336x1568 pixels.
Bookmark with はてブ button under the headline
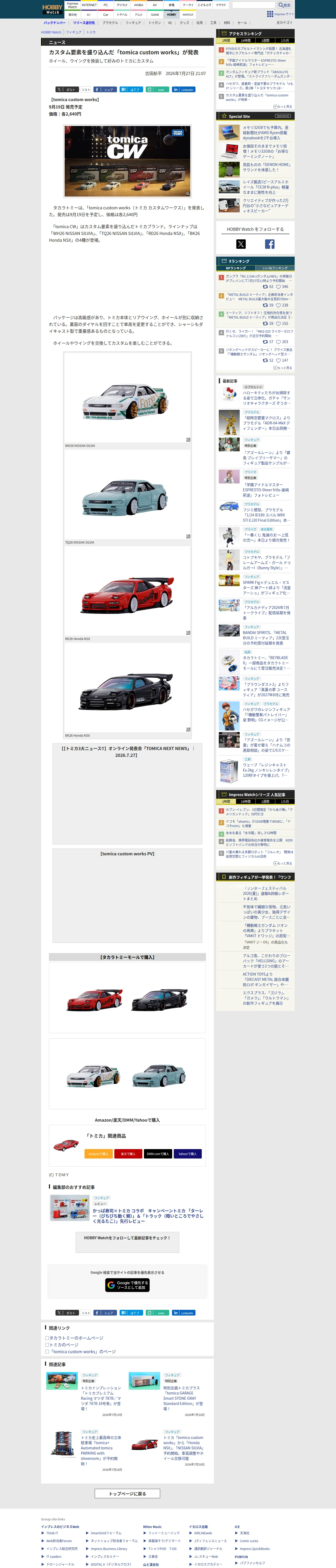point(132,89)
